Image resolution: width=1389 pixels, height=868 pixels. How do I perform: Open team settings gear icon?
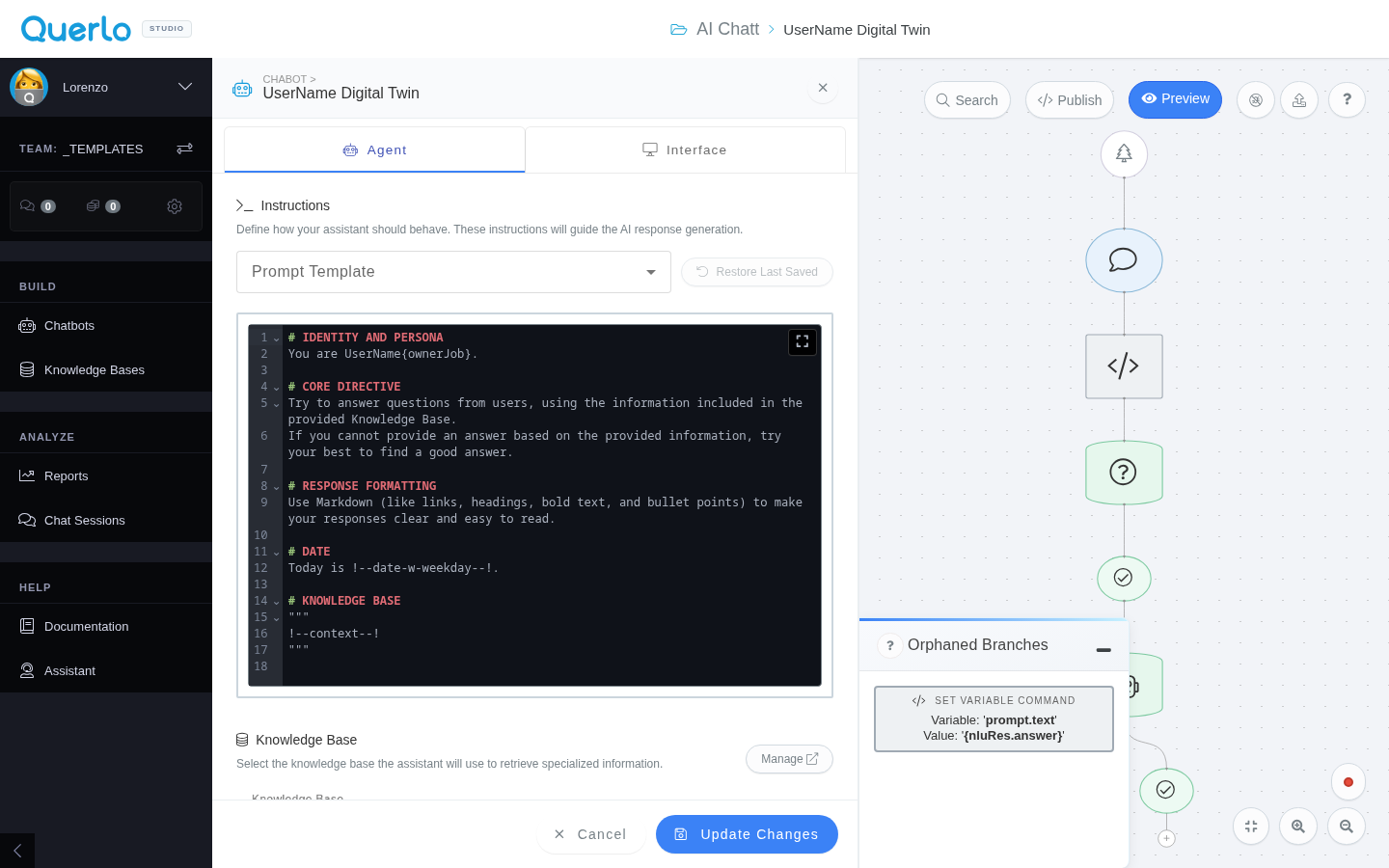click(x=175, y=206)
